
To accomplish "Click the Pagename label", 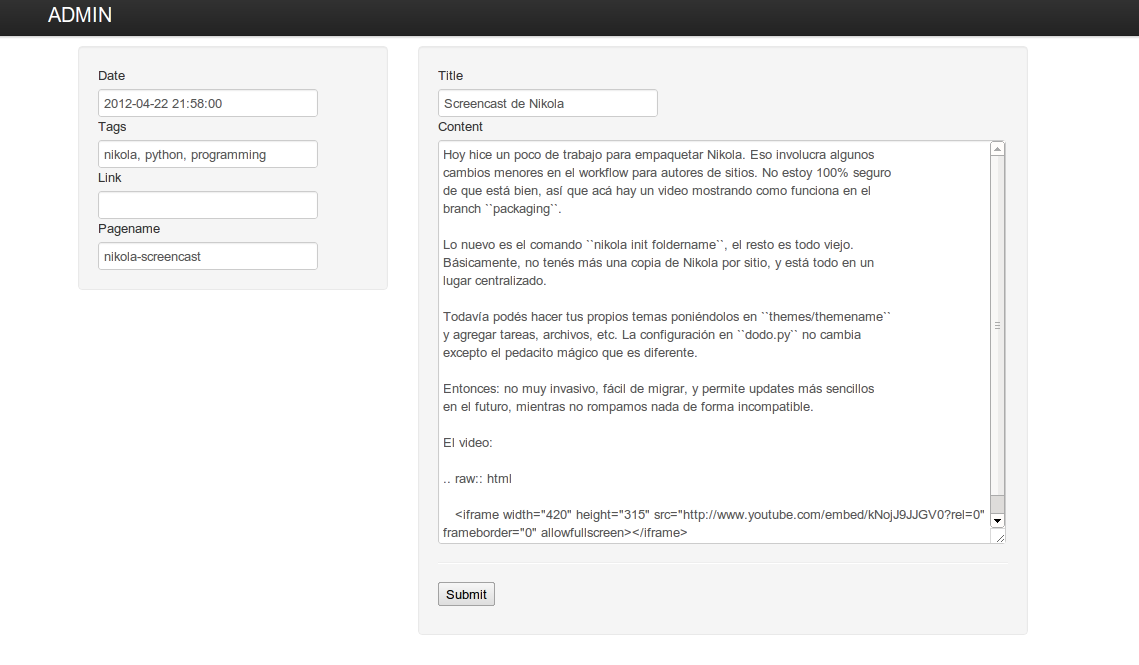I will pyautogui.click(x=129, y=228).
